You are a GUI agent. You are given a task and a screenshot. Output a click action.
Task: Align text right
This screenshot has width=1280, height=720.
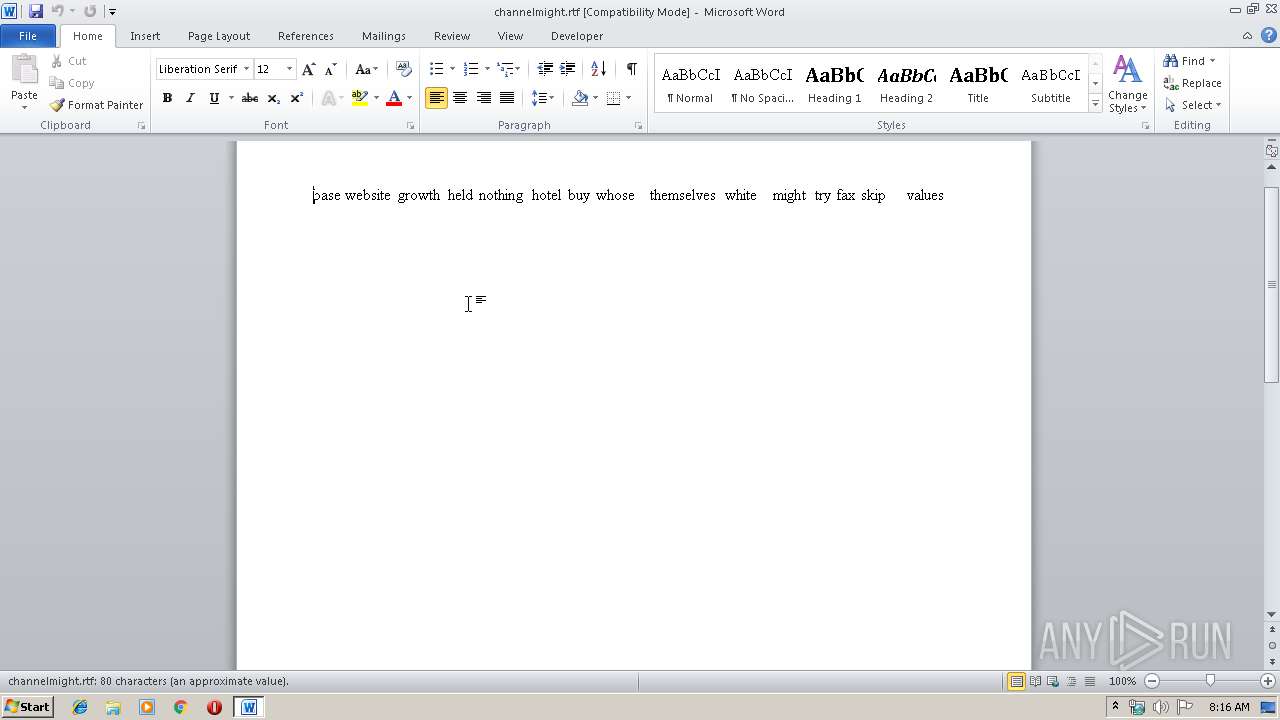coord(483,98)
